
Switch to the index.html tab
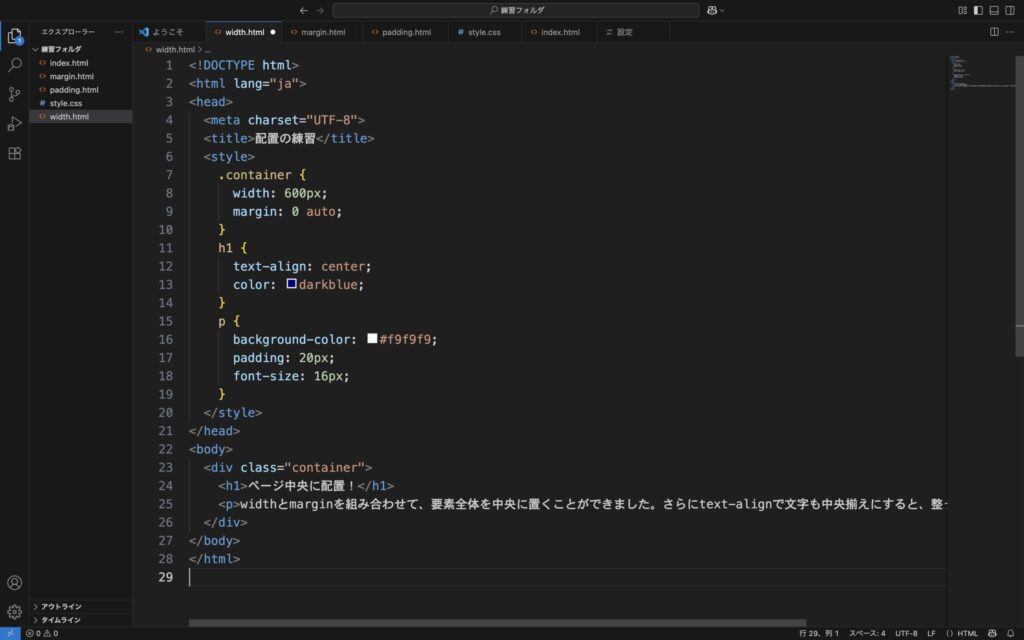click(x=560, y=32)
